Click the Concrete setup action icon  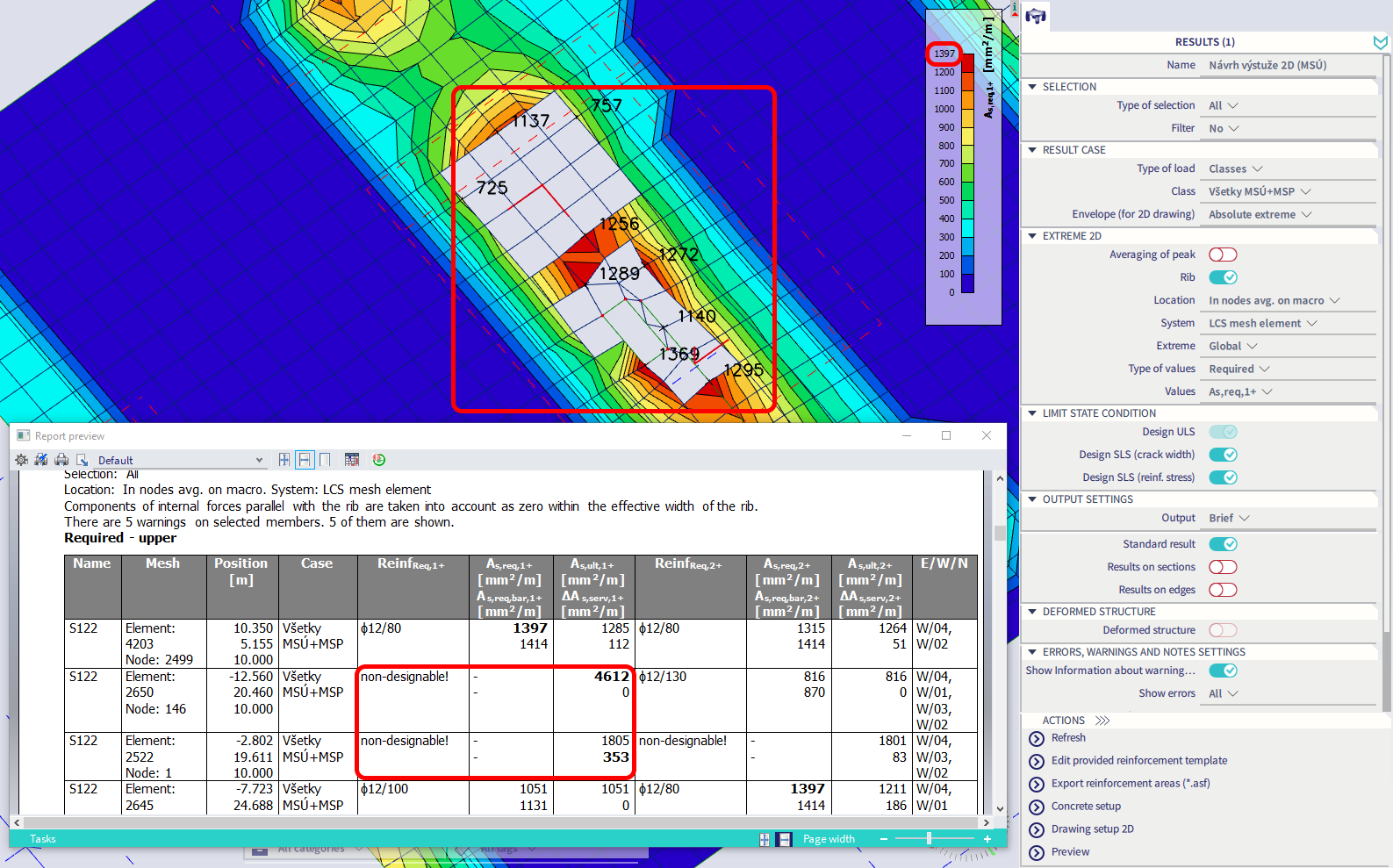point(1037,807)
